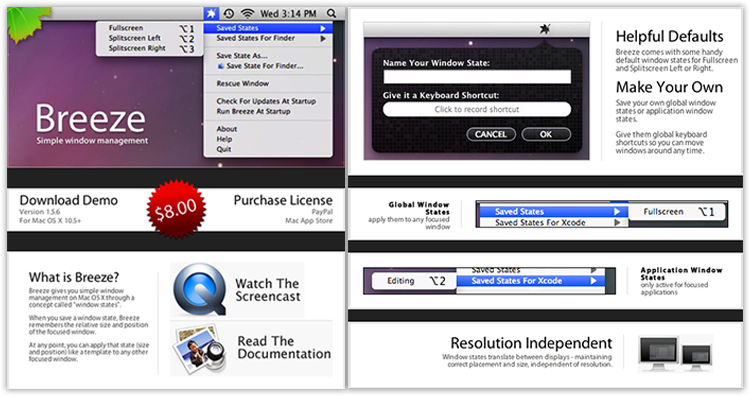Screen dimensions: 749x396
Task: Click the CANCEL button
Action: point(491,134)
